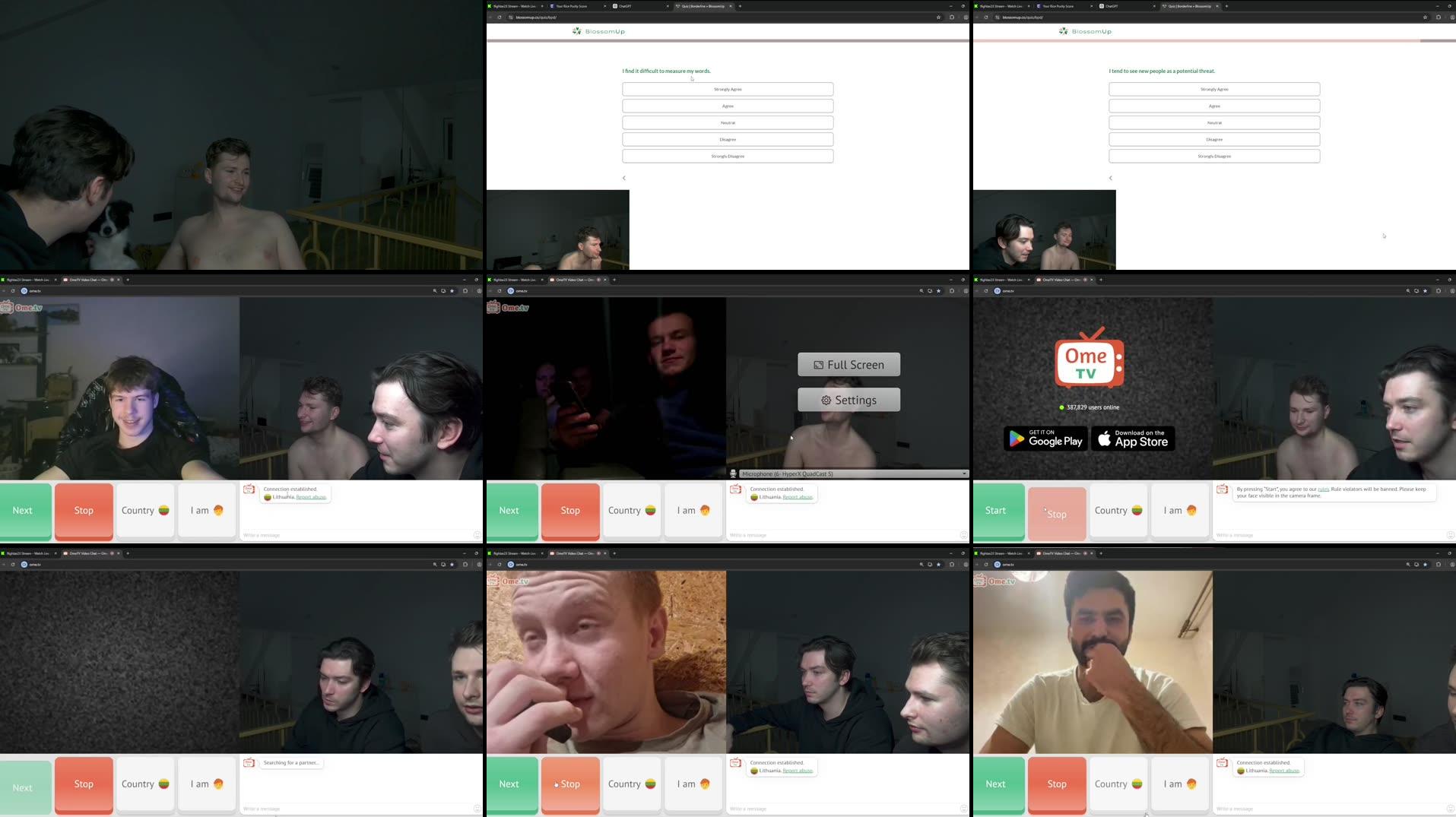The image size is (1456, 817).
Task: Select Neutral on the BlossomUp quiz
Action: coord(727,122)
